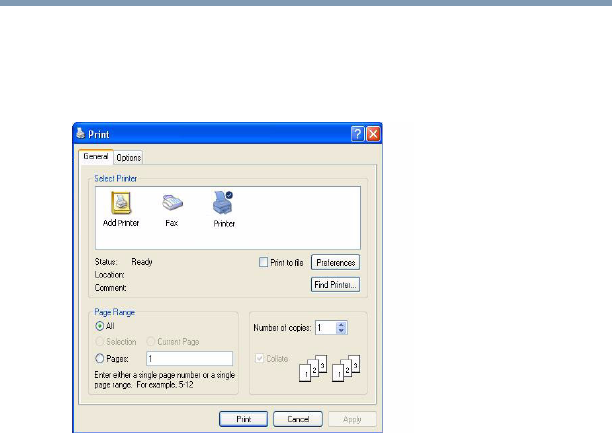Toggle the Collate checkbox
The height and width of the screenshot is (433, 612).
pos(260,358)
